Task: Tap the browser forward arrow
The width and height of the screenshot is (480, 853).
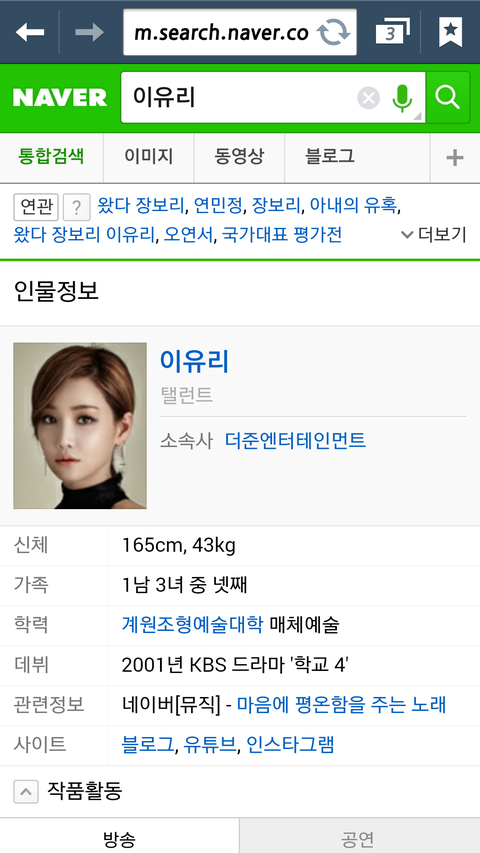Action: [x=90, y=32]
